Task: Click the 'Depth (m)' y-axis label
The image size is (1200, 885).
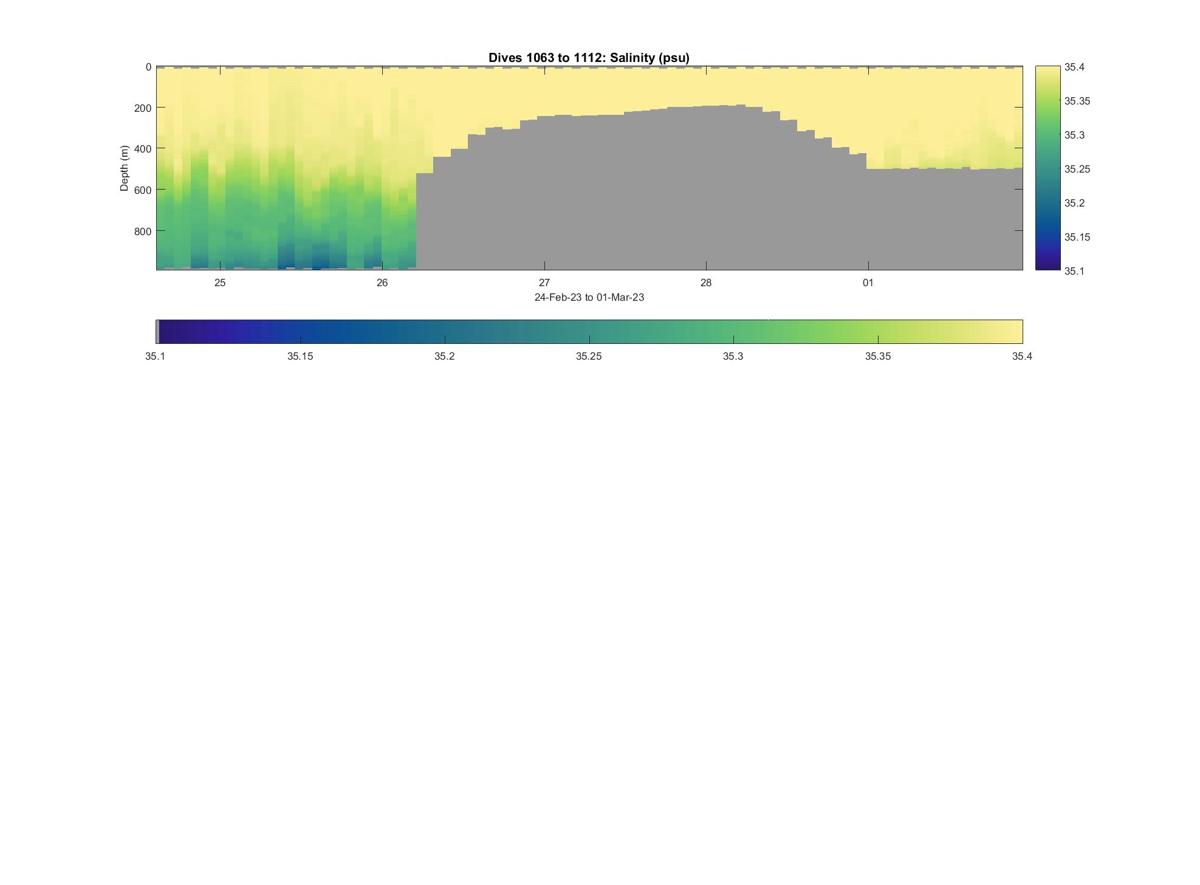Action: [125, 168]
